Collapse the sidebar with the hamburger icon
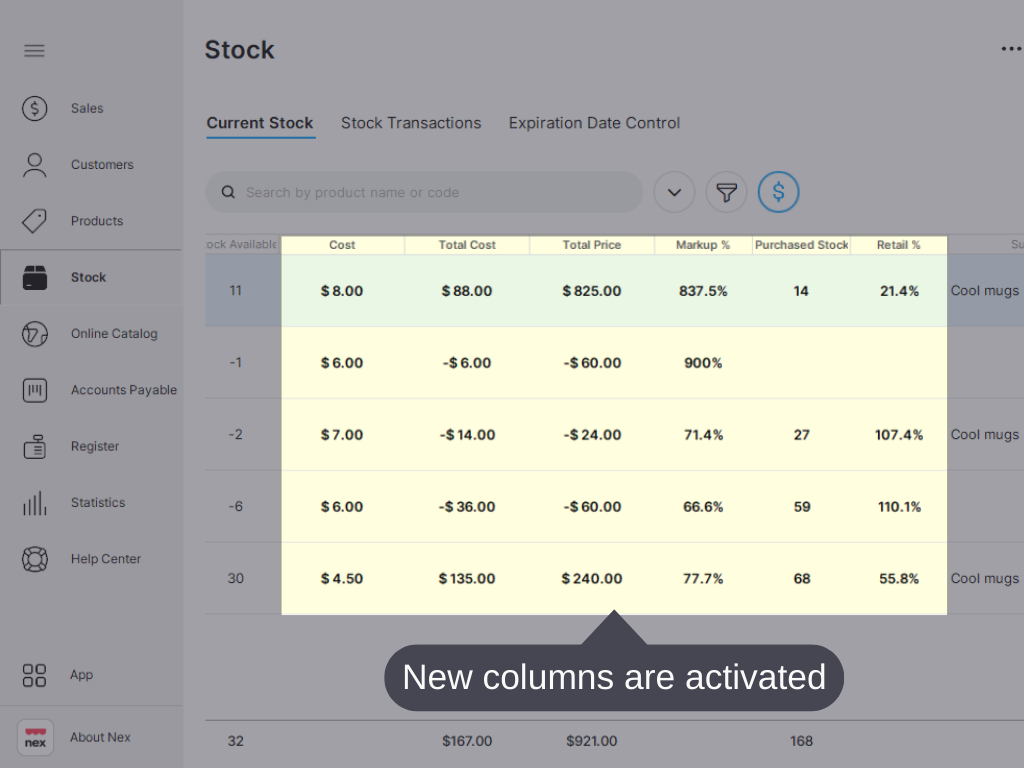1024x768 pixels. point(34,50)
